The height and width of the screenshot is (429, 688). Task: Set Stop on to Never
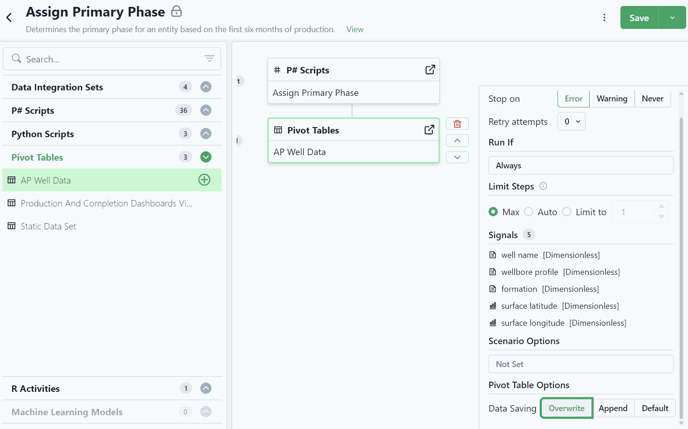click(x=652, y=99)
